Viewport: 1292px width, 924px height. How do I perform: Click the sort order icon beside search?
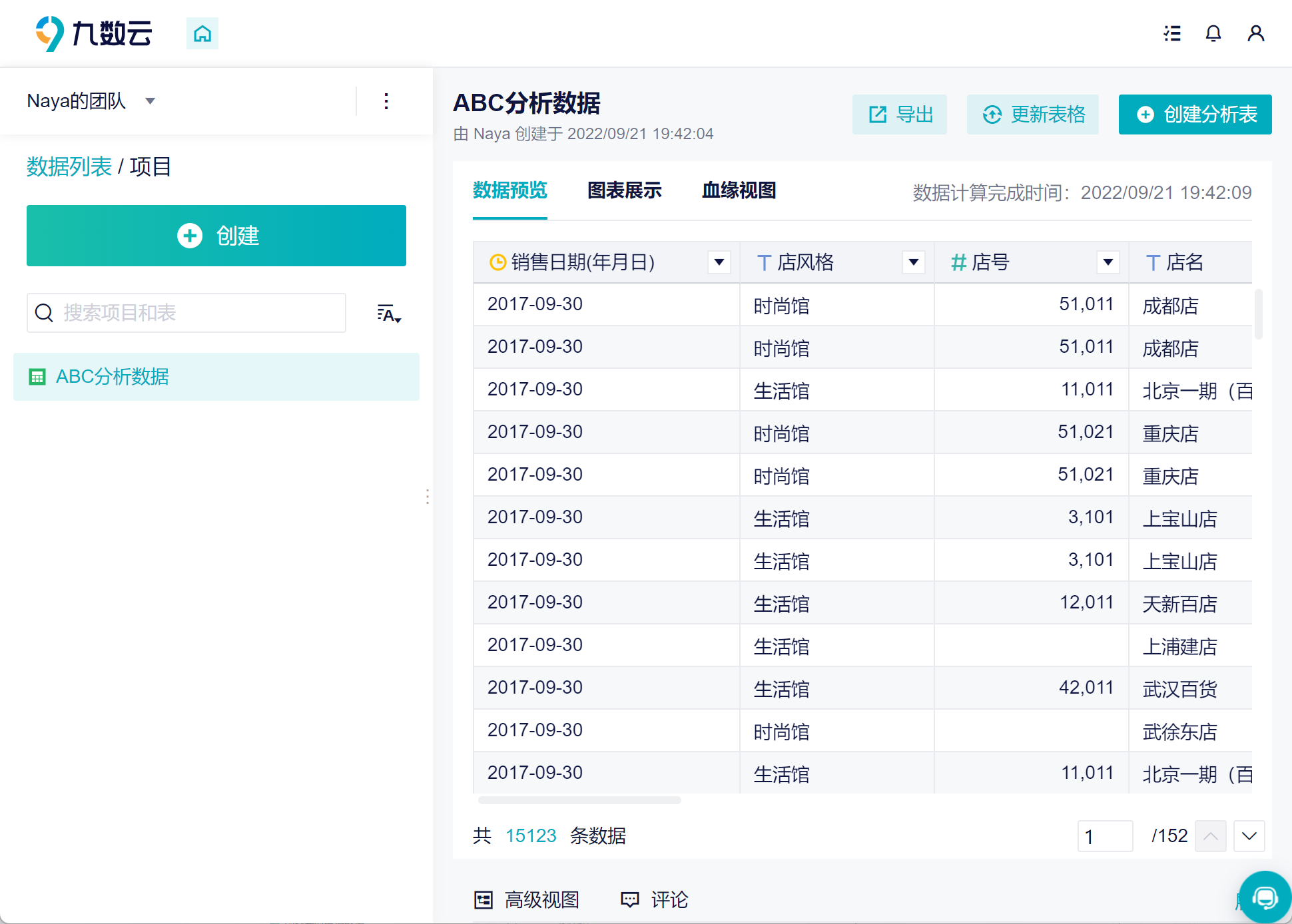(x=388, y=314)
